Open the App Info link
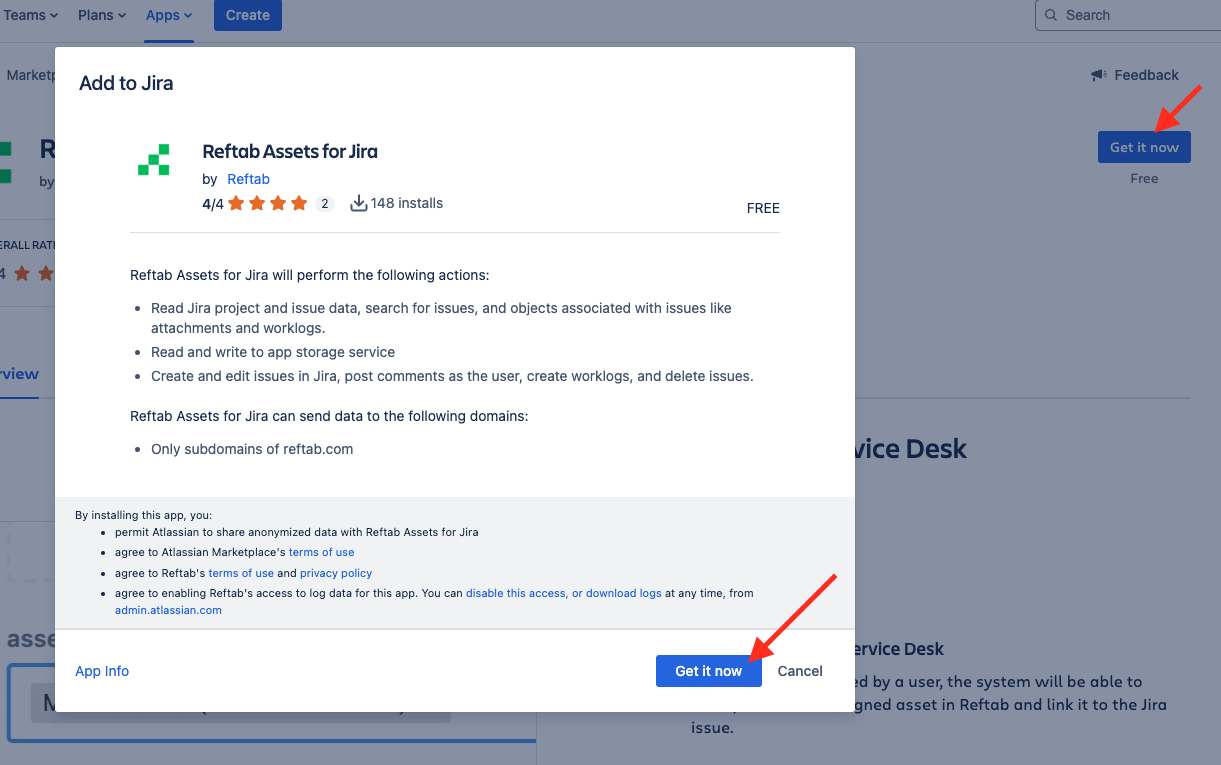Screen dimensions: 1221x765 102,671
